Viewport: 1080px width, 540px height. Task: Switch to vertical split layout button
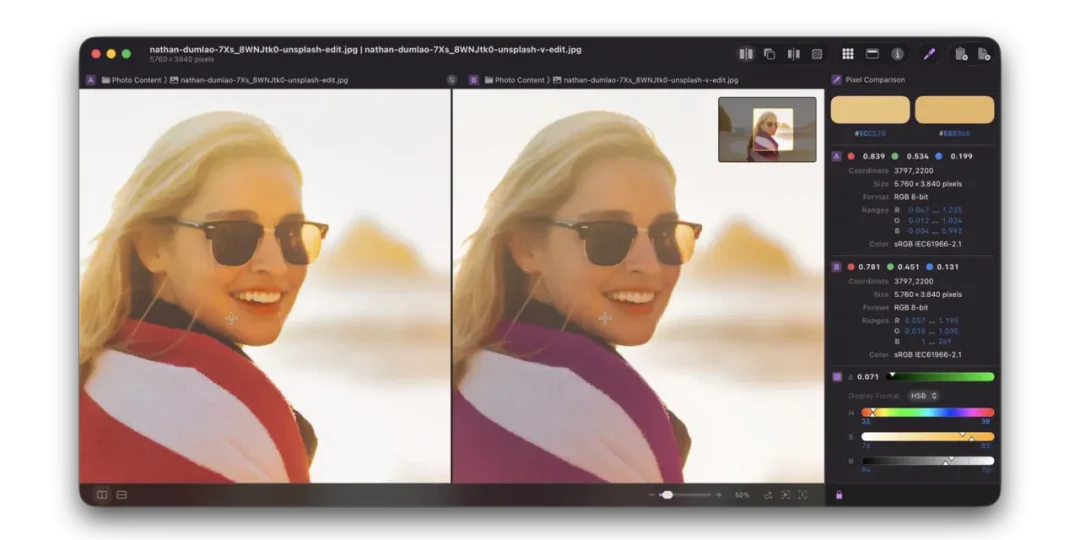(102, 495)
